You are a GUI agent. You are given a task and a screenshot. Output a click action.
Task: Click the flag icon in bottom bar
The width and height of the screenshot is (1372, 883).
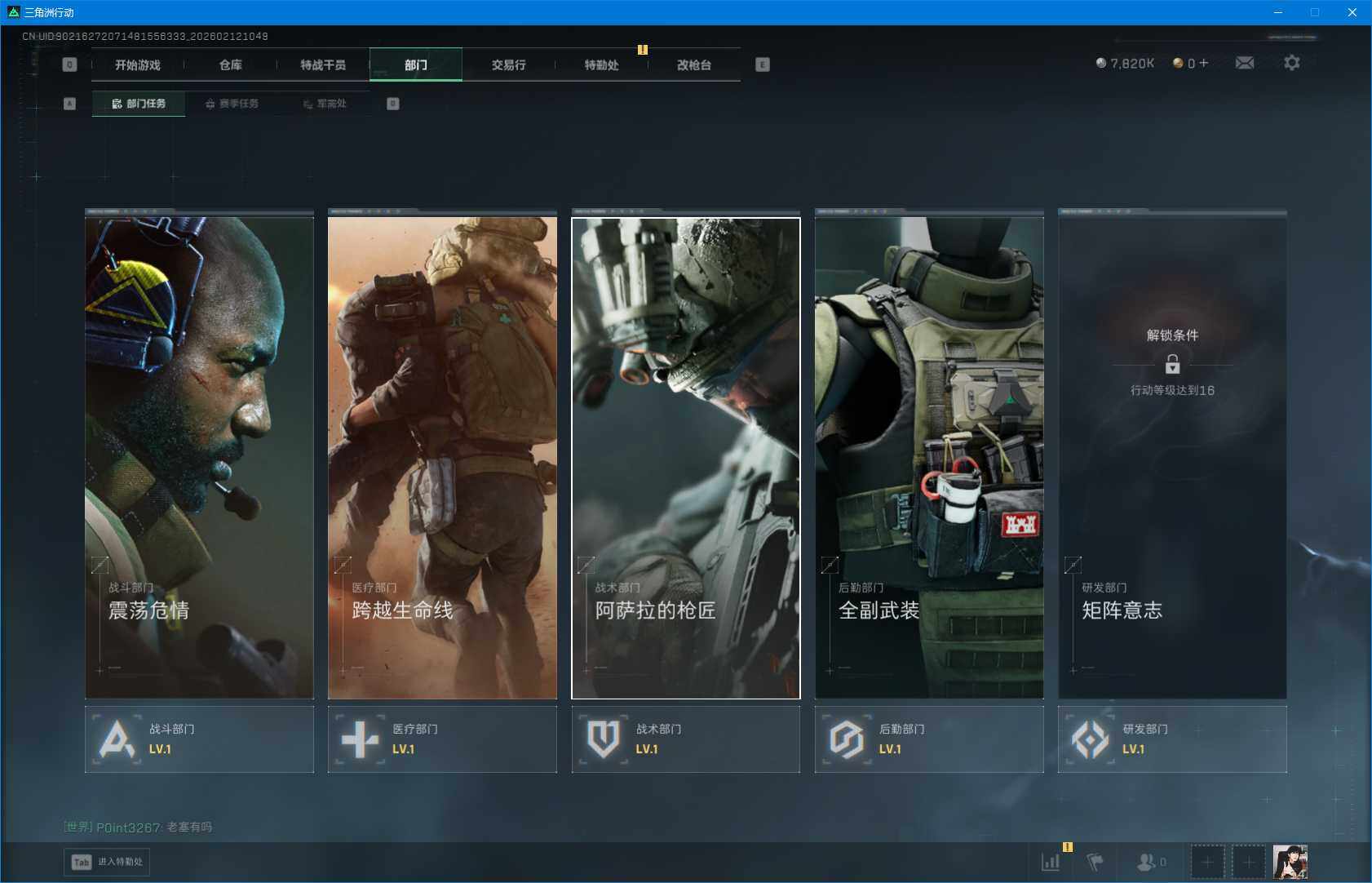(x=1095, y=862)
